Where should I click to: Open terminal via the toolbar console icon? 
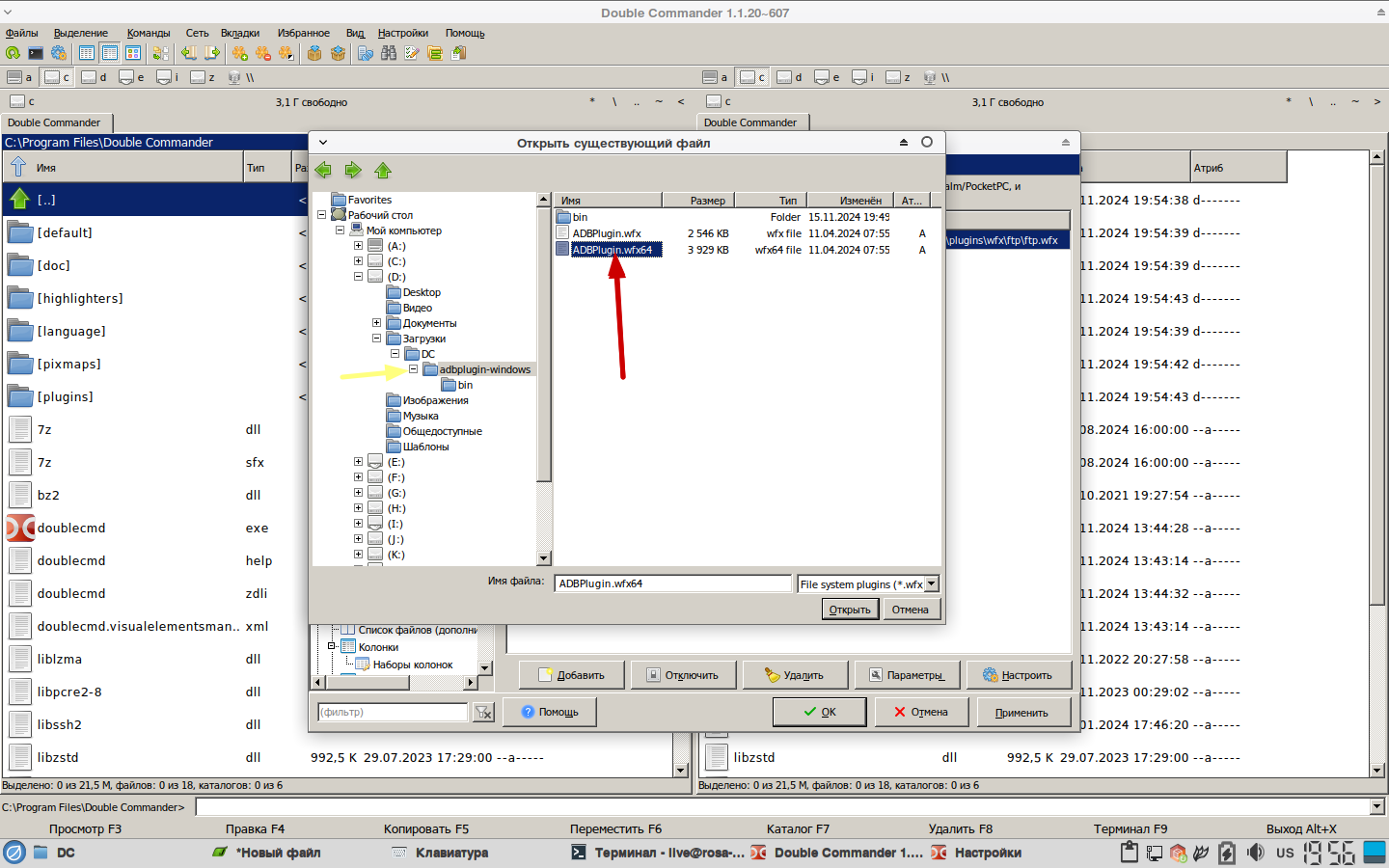click(36, 53)
